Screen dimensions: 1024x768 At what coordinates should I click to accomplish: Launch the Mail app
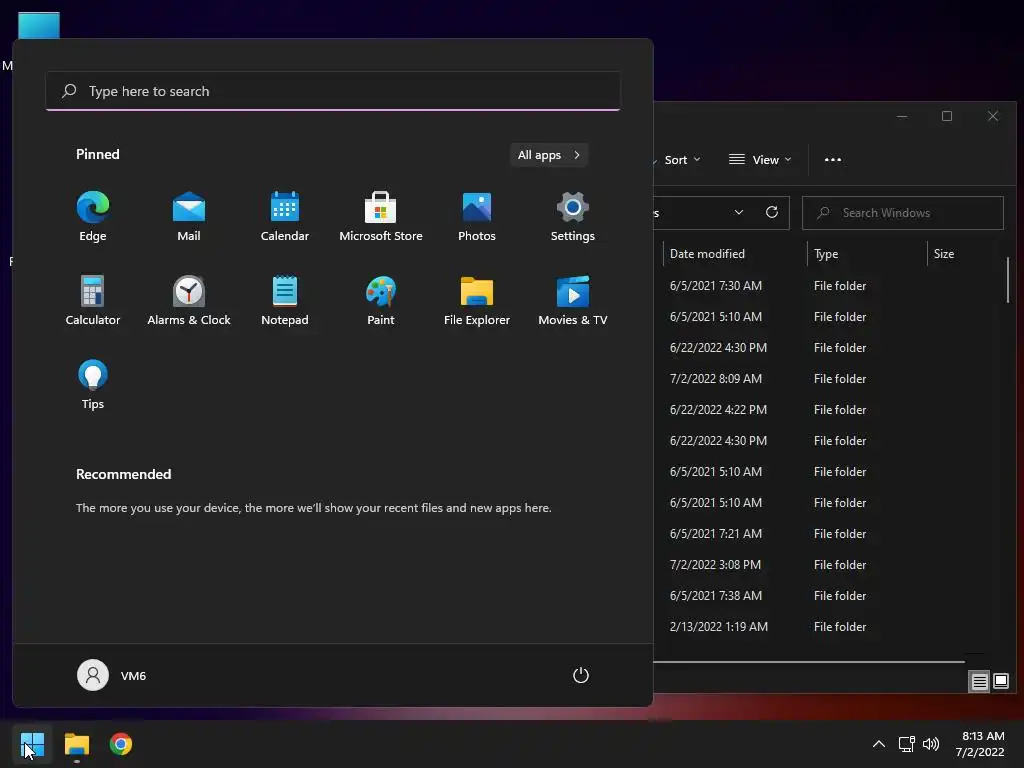pos(189,217)
